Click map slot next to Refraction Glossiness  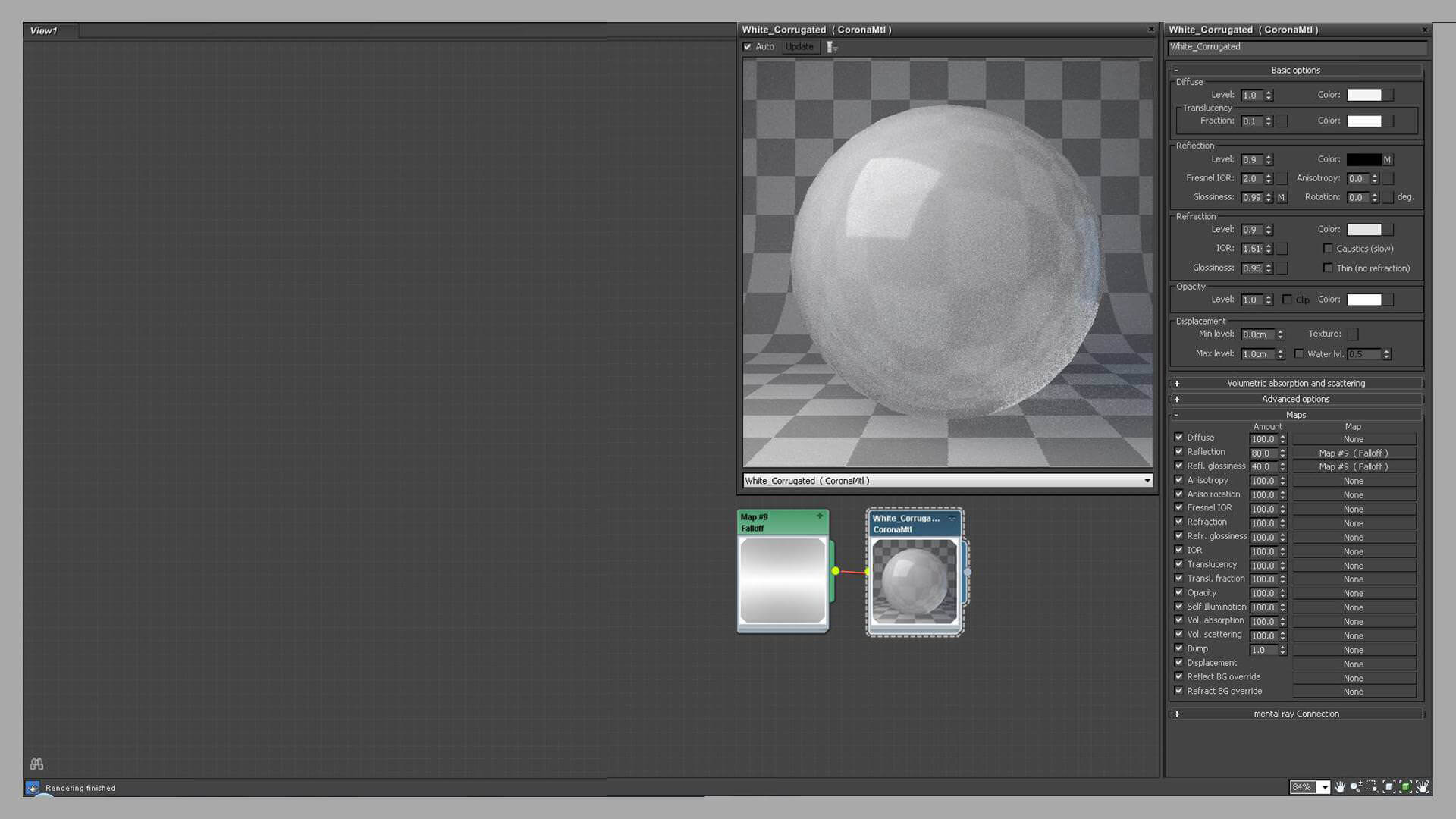(x=1282, y=268)
